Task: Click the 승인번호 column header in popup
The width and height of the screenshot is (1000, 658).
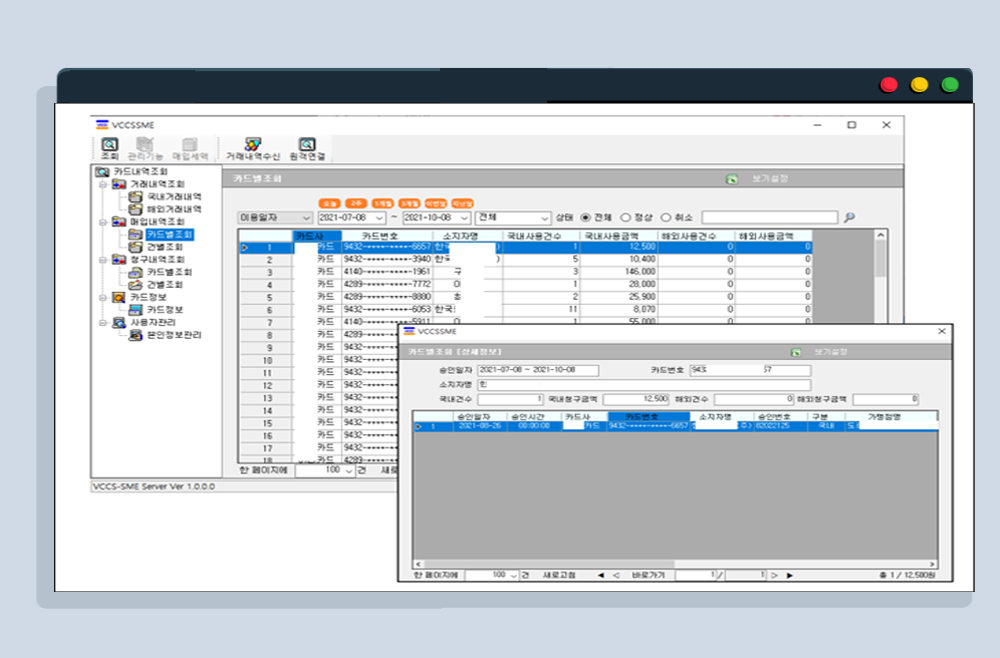Action: click(x=779, y=417)
